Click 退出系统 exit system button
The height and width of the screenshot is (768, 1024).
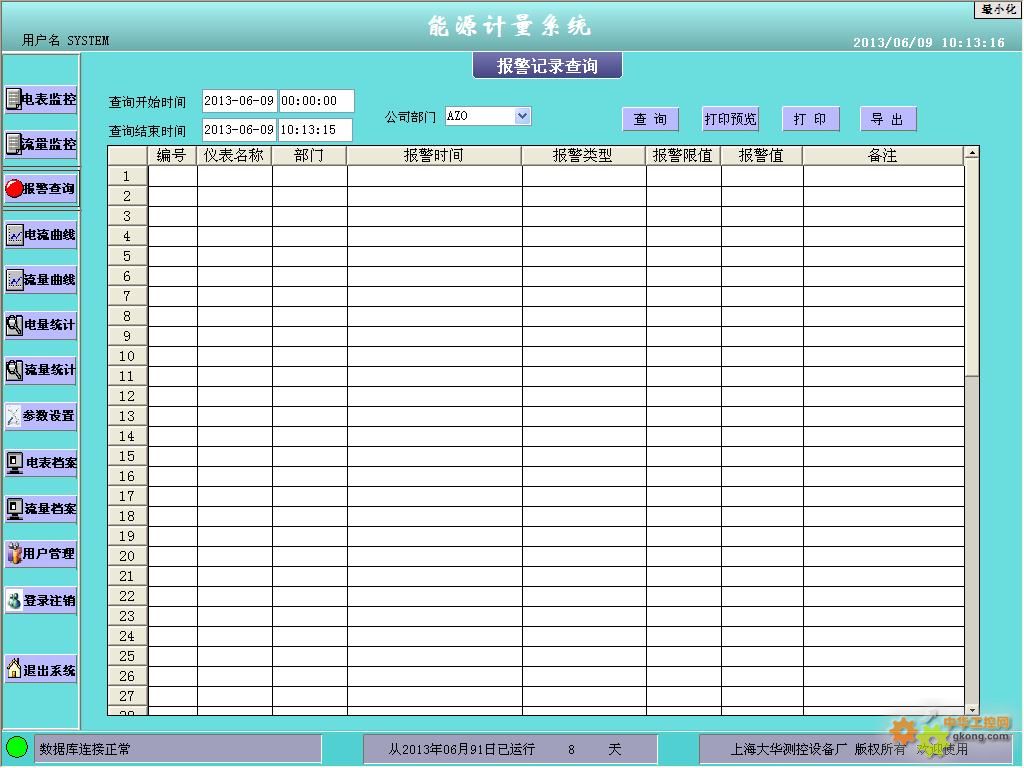pos(41,670)
